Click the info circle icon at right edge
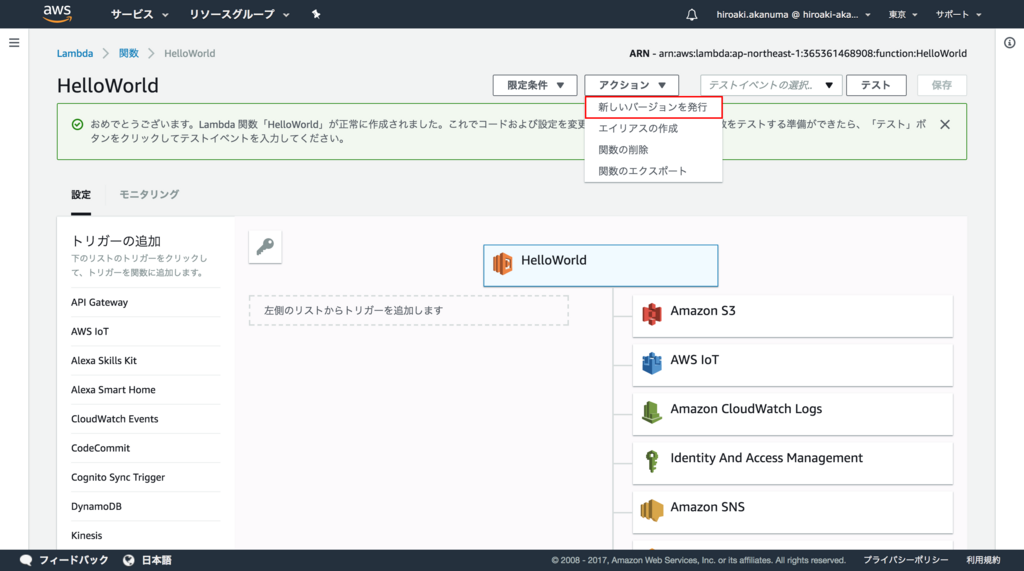1024x571 pixels. (1010, 43)
